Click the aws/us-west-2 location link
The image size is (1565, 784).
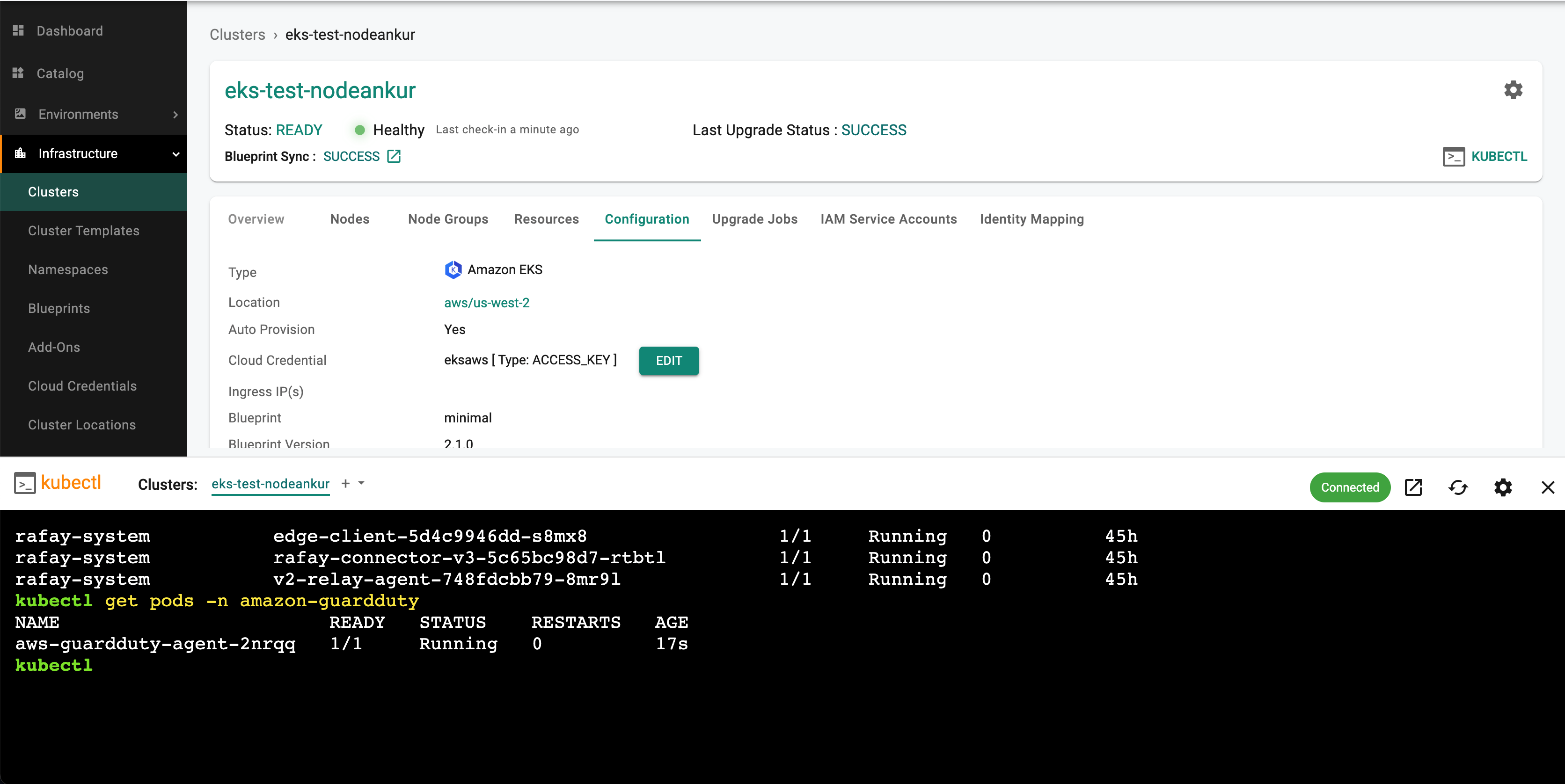pyautogui.click(x=487, y=303)
